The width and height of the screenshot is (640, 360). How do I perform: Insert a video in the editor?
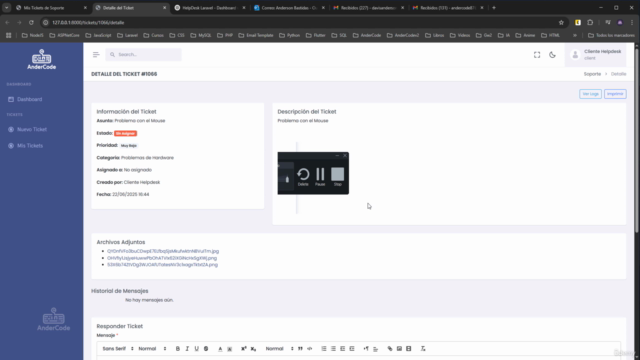(409, 349)
